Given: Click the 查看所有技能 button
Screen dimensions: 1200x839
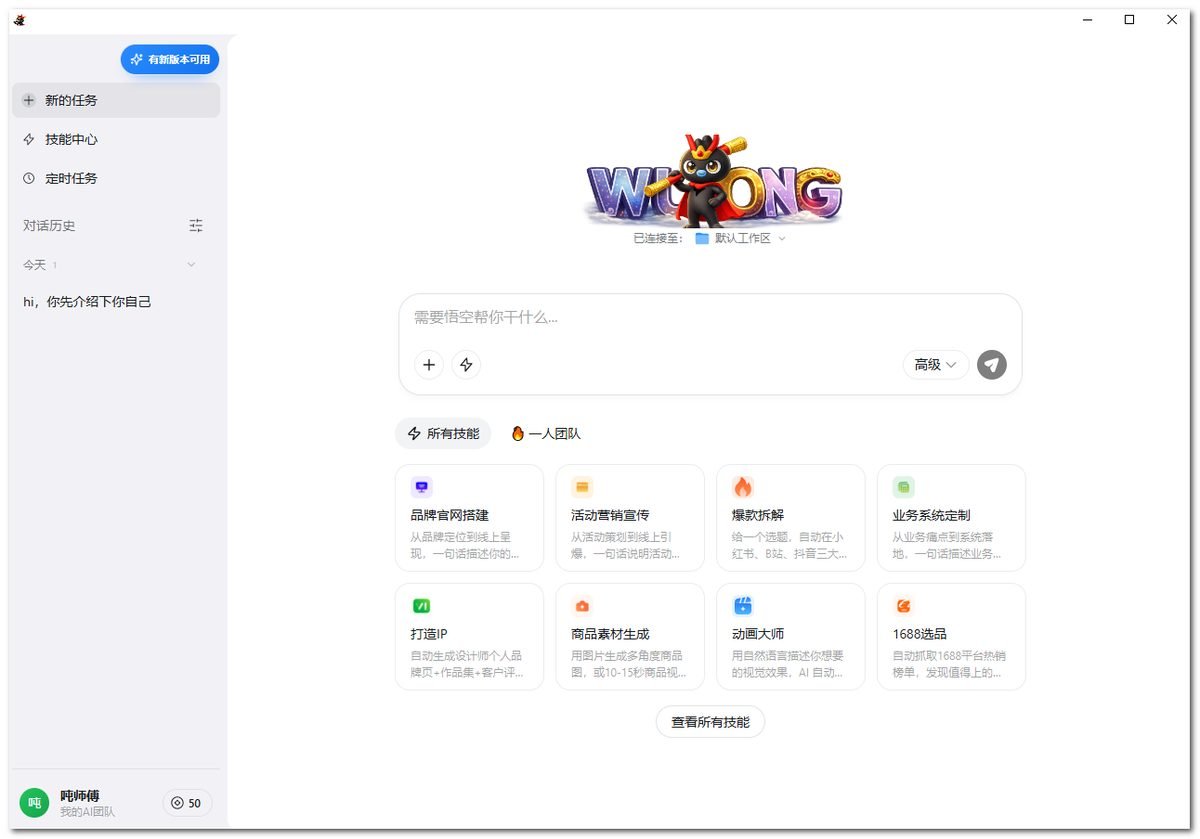Looking at the screenshot, I should point(710,722).
